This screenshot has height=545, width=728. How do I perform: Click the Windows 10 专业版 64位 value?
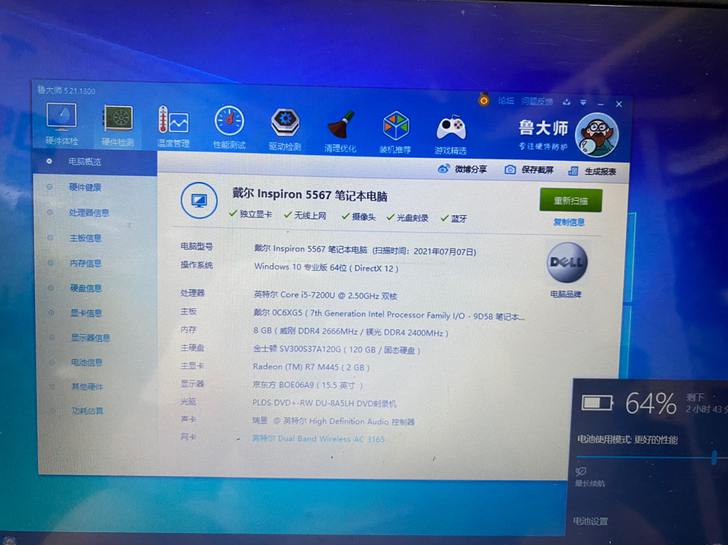point(326,267)
